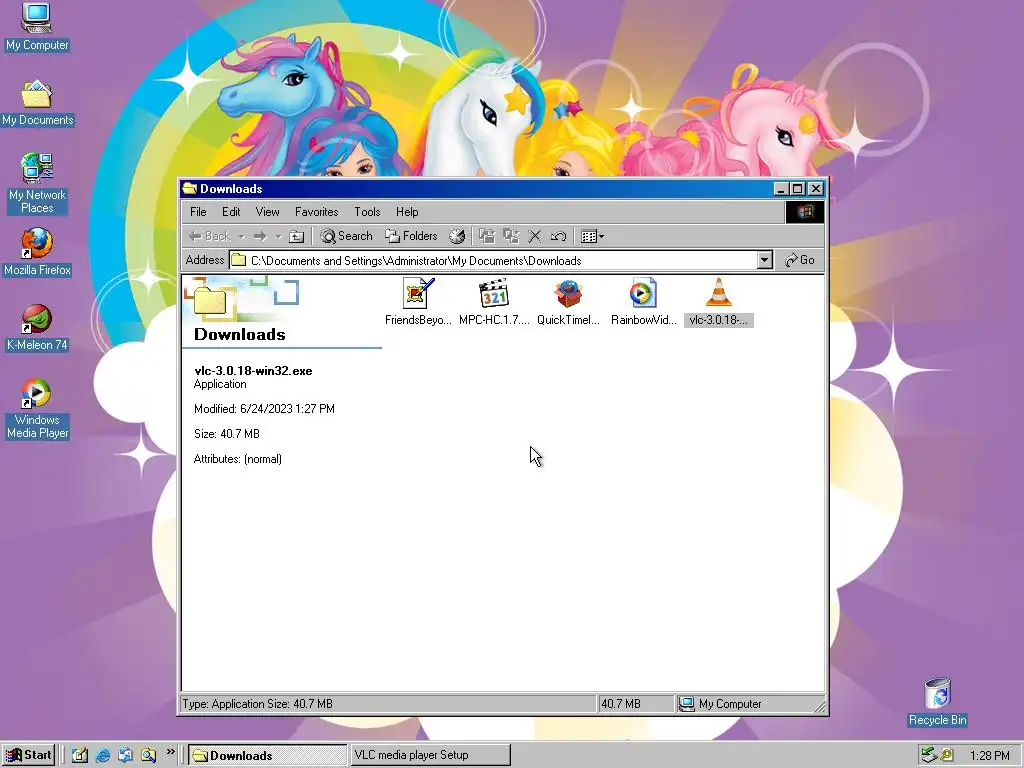Click the Downloads window folder title icon
The image size is (1024, 768).
(189, 189)
